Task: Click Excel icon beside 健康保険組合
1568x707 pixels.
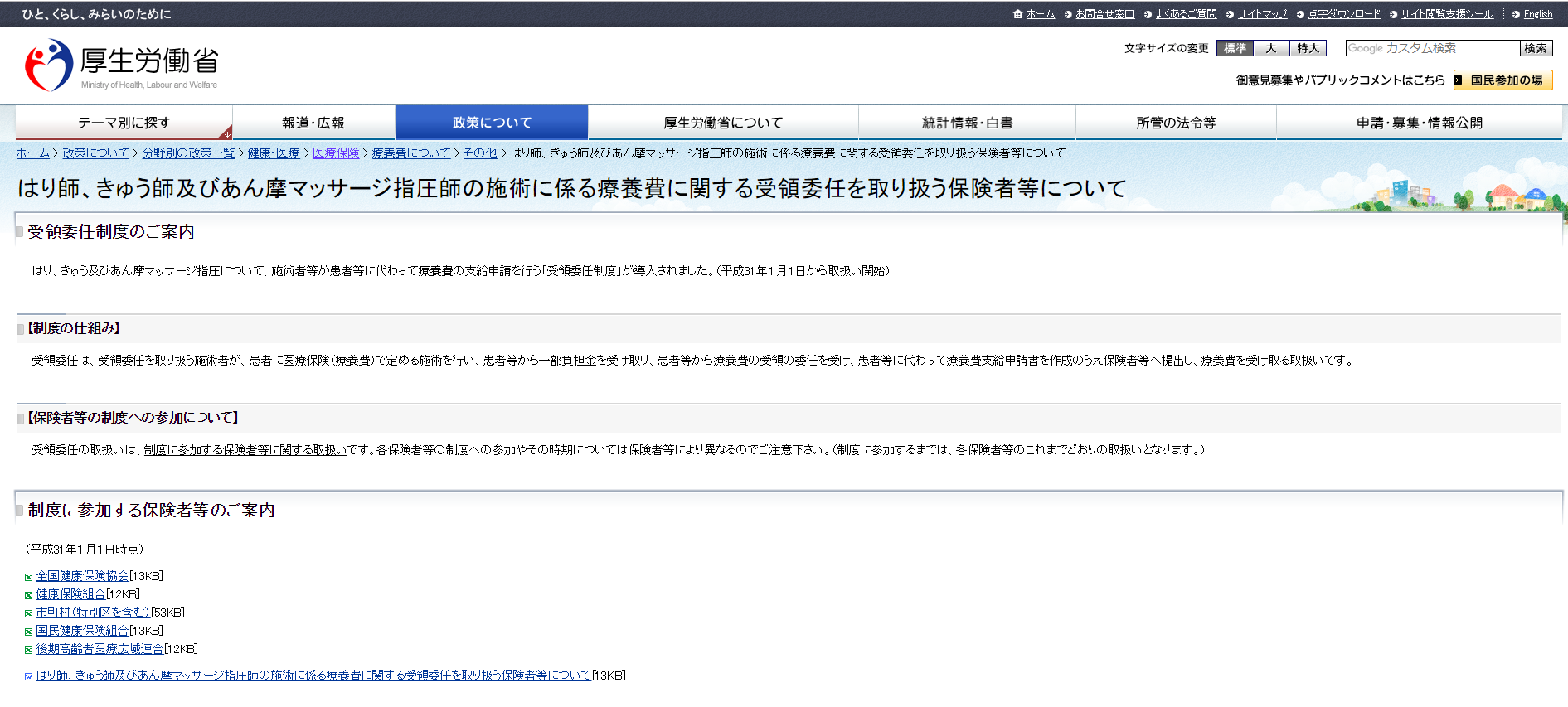Action: tap(28, 595)
